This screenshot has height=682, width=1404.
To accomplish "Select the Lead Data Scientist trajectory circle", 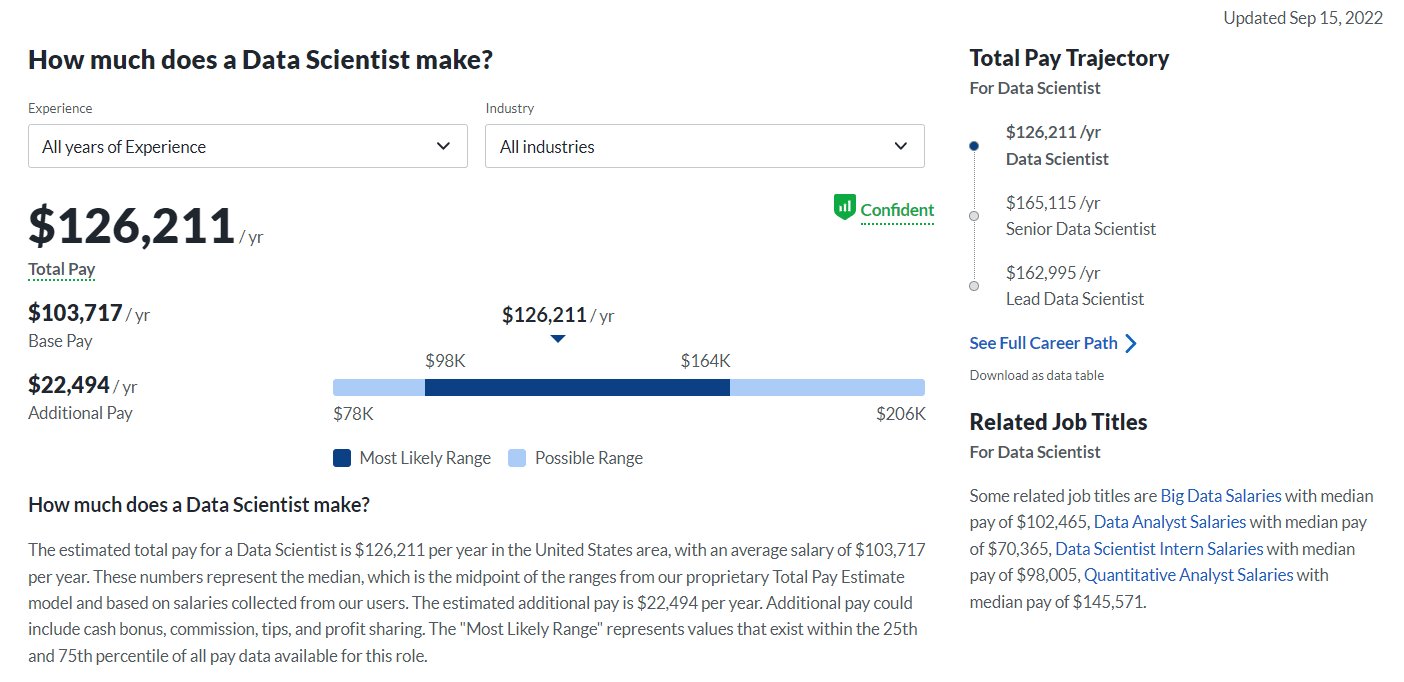I will [x=973, y=285].
